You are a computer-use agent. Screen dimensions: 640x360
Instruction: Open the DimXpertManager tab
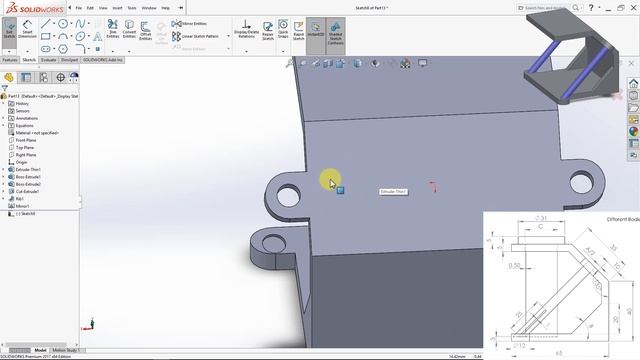coord(60,77)
